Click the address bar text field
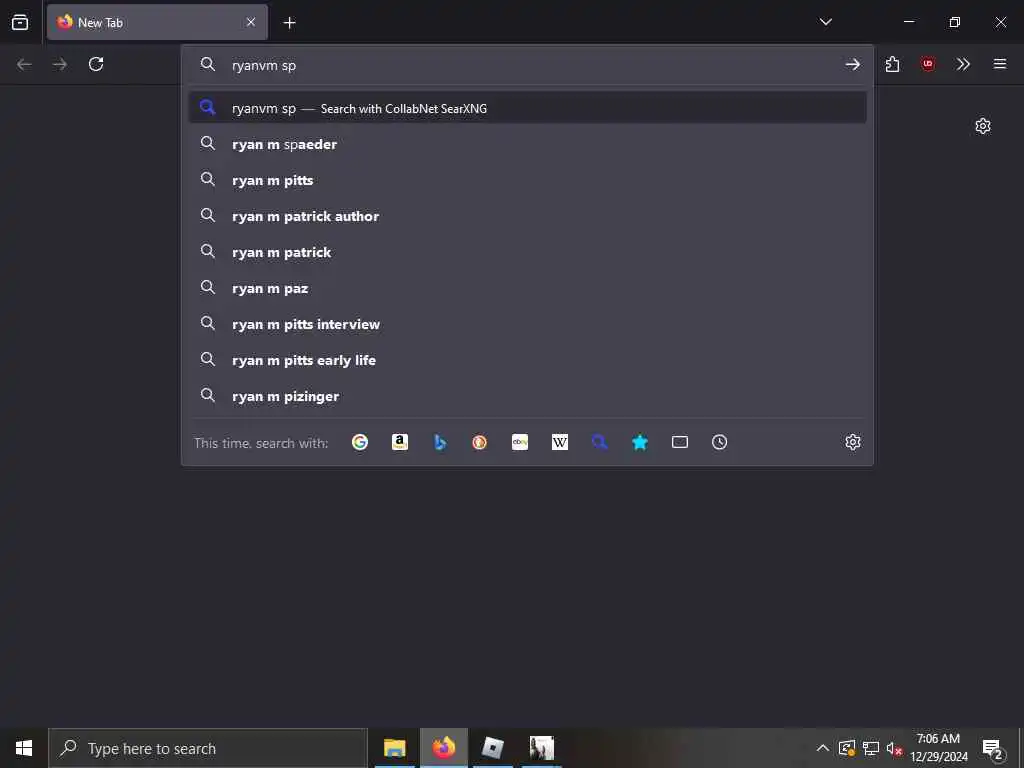The image size is (1024, 768). 529,65
